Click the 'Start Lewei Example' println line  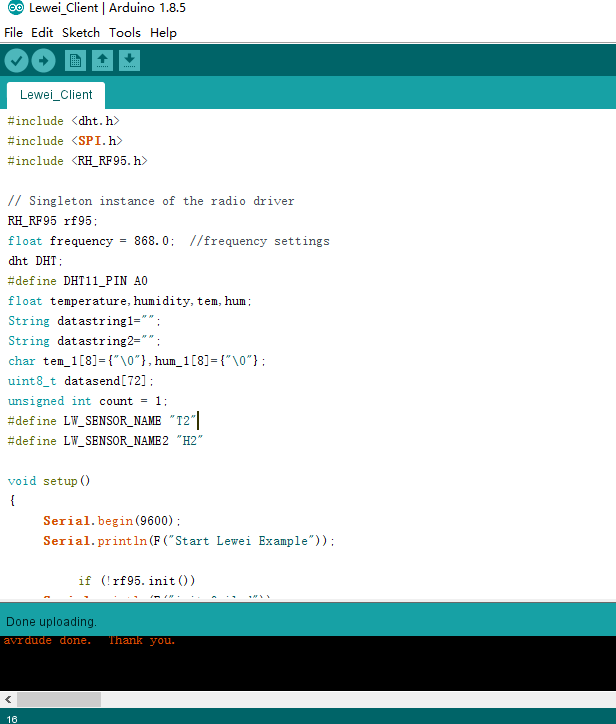(189, 541)
